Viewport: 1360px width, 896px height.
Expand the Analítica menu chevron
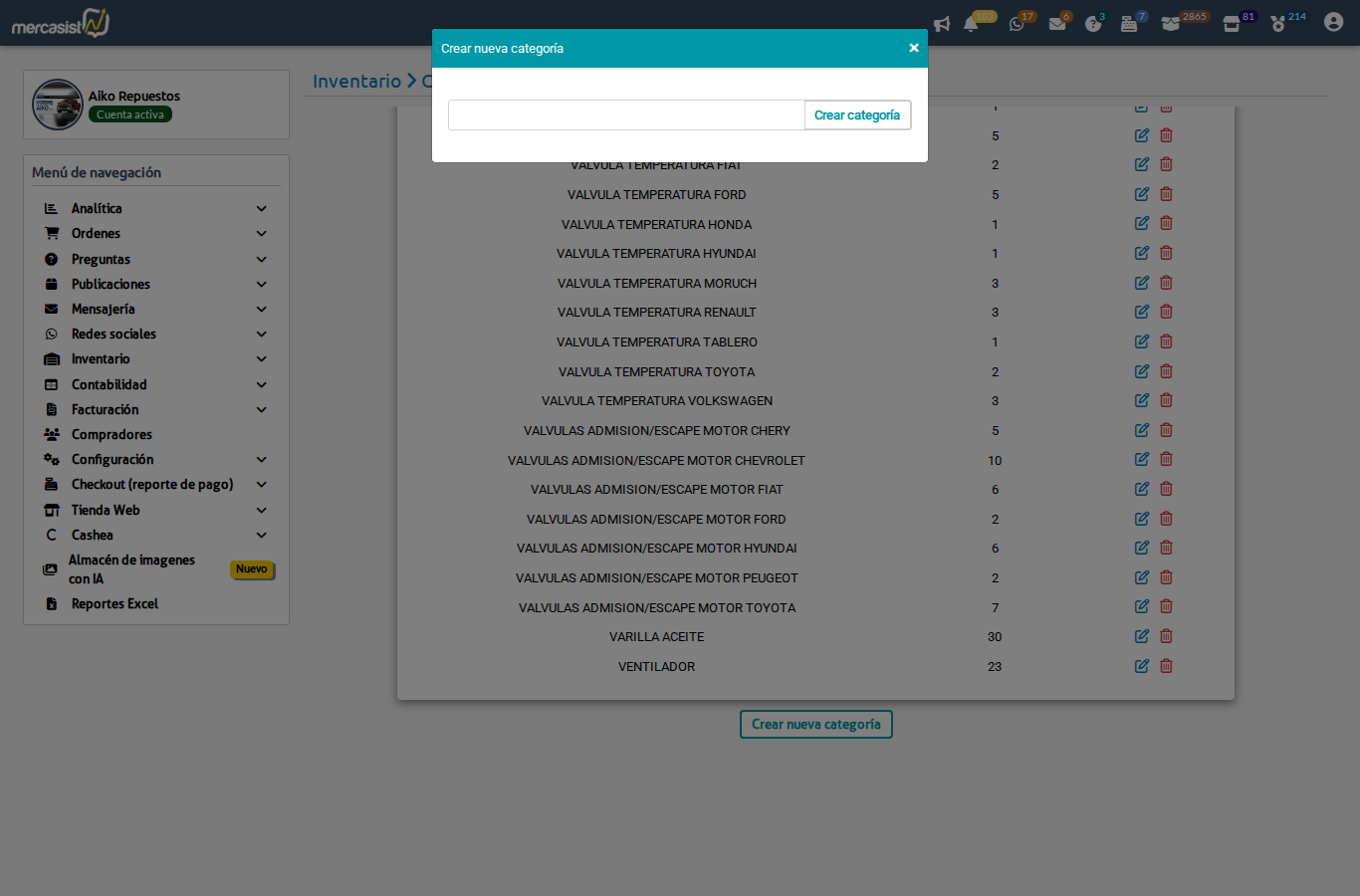tap(262, 209)
